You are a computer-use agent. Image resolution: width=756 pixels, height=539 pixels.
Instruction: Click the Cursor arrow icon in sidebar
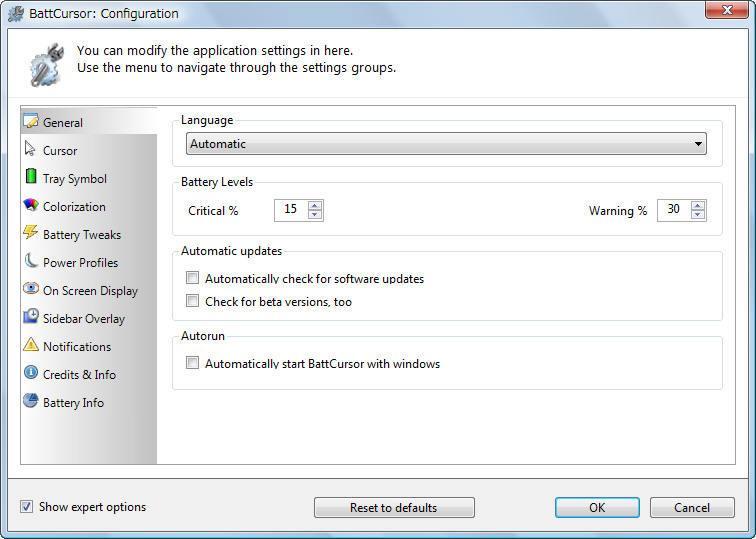[x=30, y=149]
